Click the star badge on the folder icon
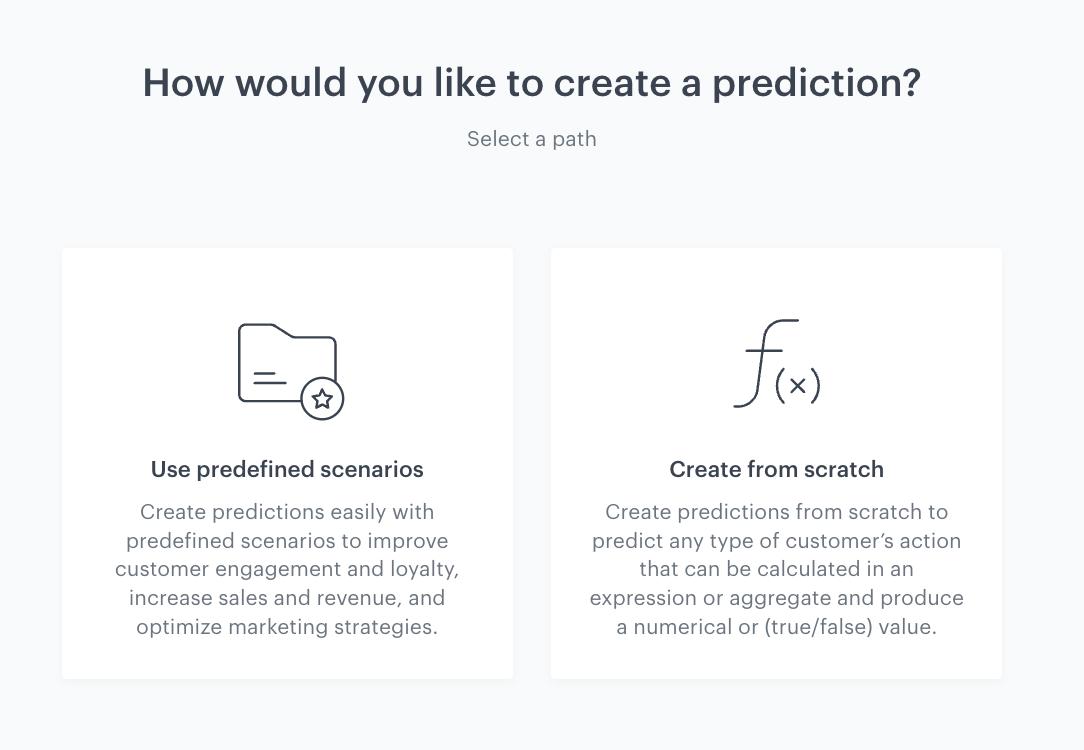 (x=322, y=398)
